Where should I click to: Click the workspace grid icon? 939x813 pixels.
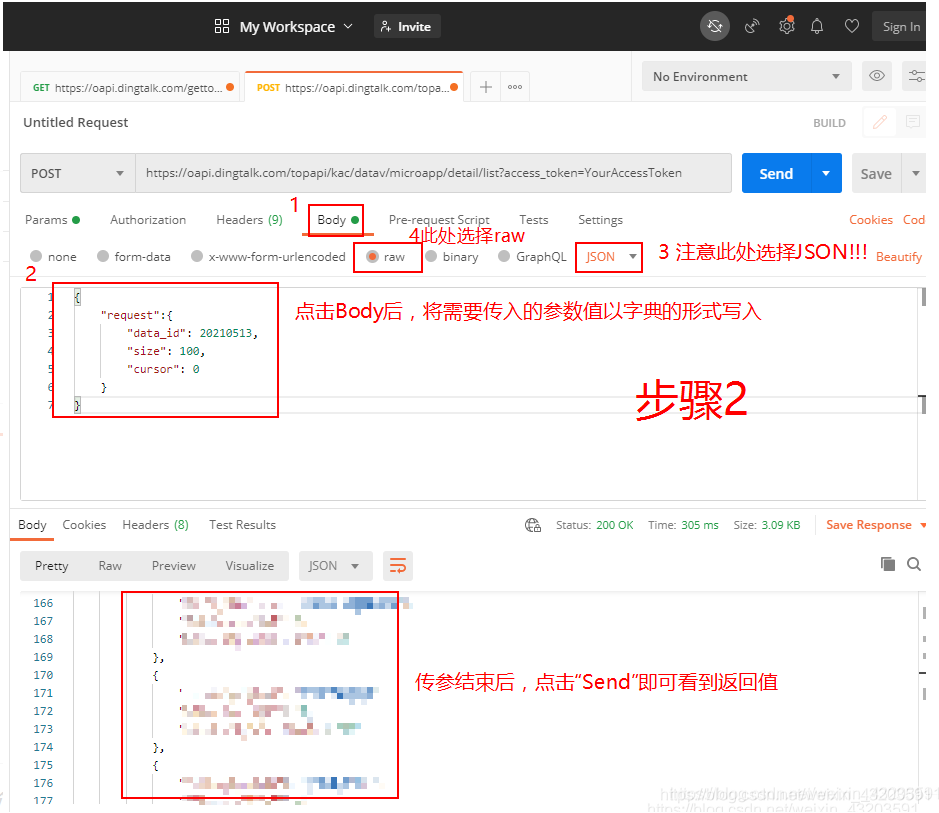pos(222,26)
